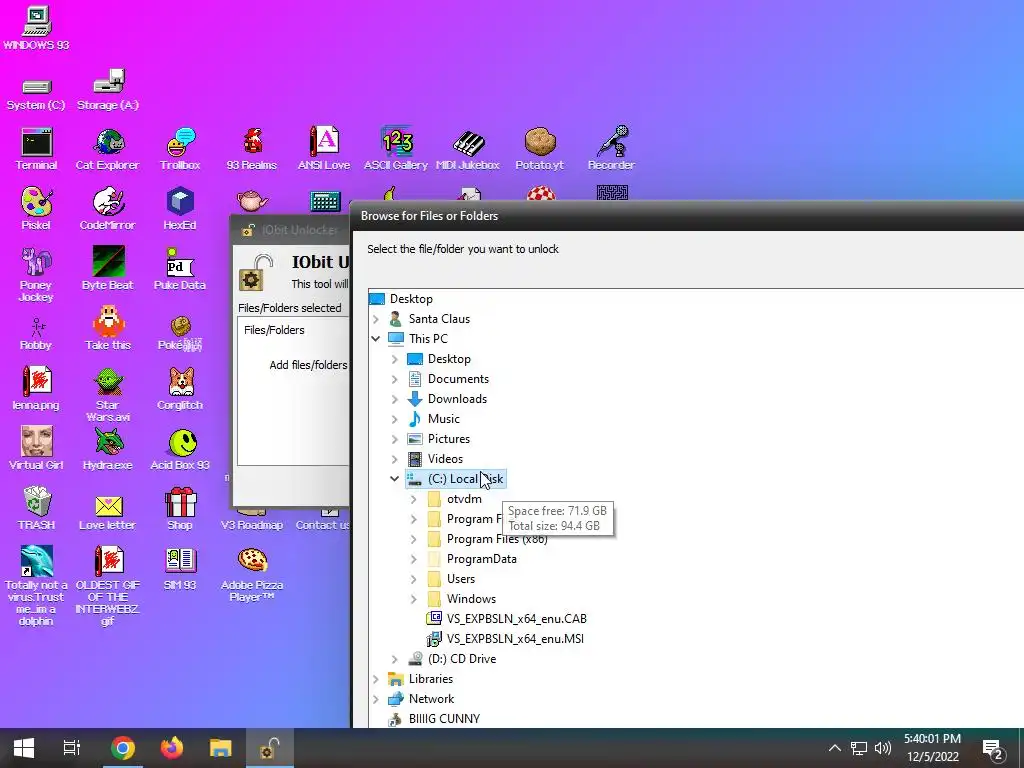Viewport: 1024px width, 768px height.
Task: Open the WINDOWS 93 desktop icon
Action: pyautogui.click(x=36, y=28)
